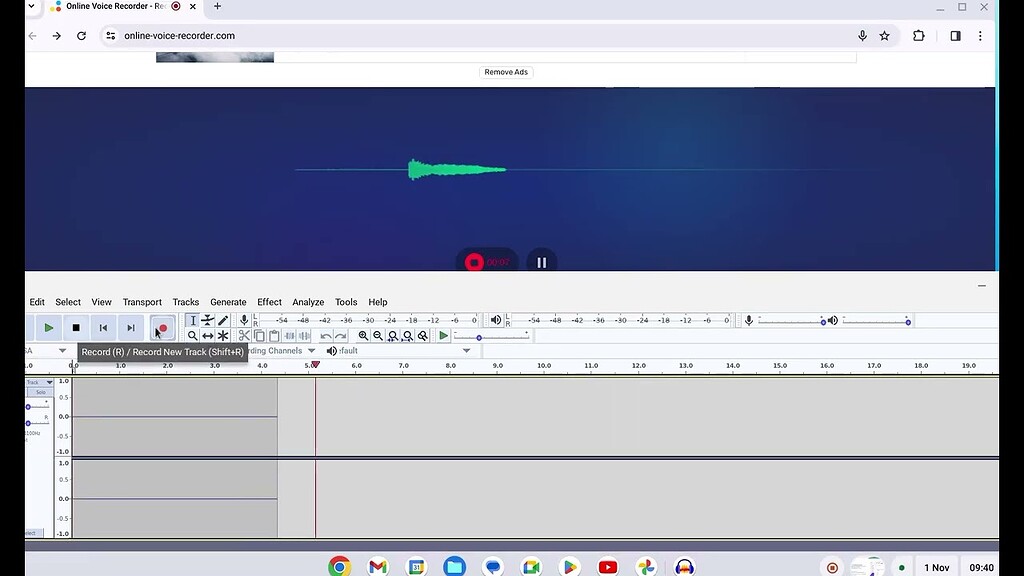The width and height of the screenshot is (1024, 576).
Task: Select the Envelope tool
Action: (x=206, y=320)
